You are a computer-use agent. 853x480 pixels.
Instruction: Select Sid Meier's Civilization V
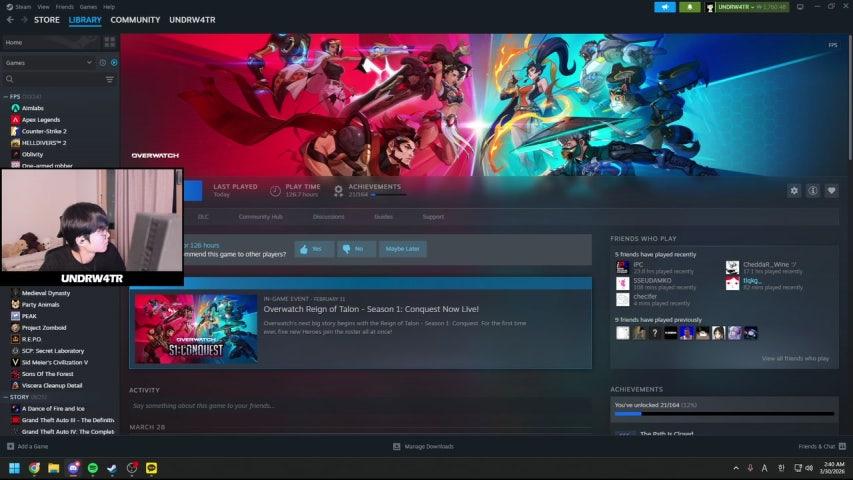(54, 362)
